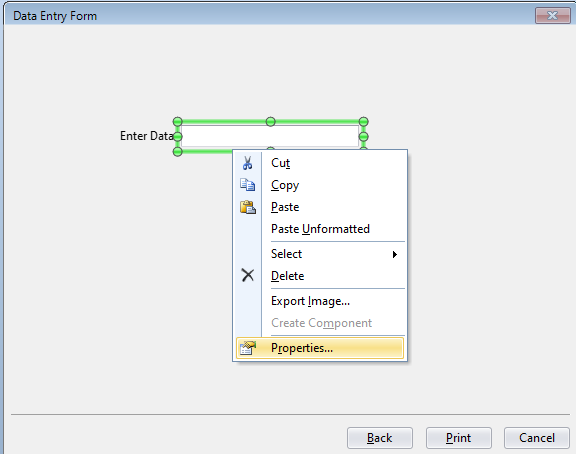Click the Paste clipboard icon
Screen dimensions: 576x454
point(248,207)
